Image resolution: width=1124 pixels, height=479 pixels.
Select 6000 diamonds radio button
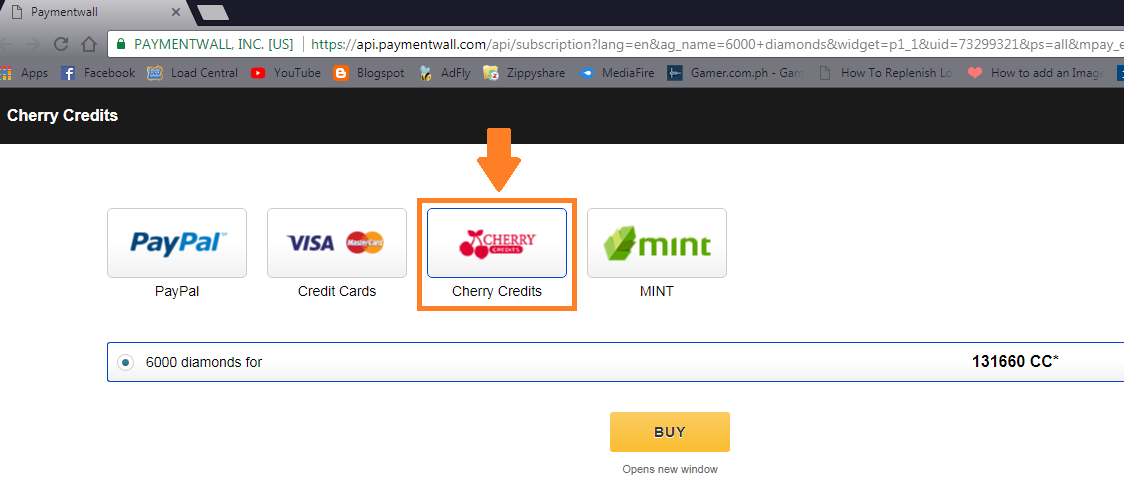pos(126,363)
